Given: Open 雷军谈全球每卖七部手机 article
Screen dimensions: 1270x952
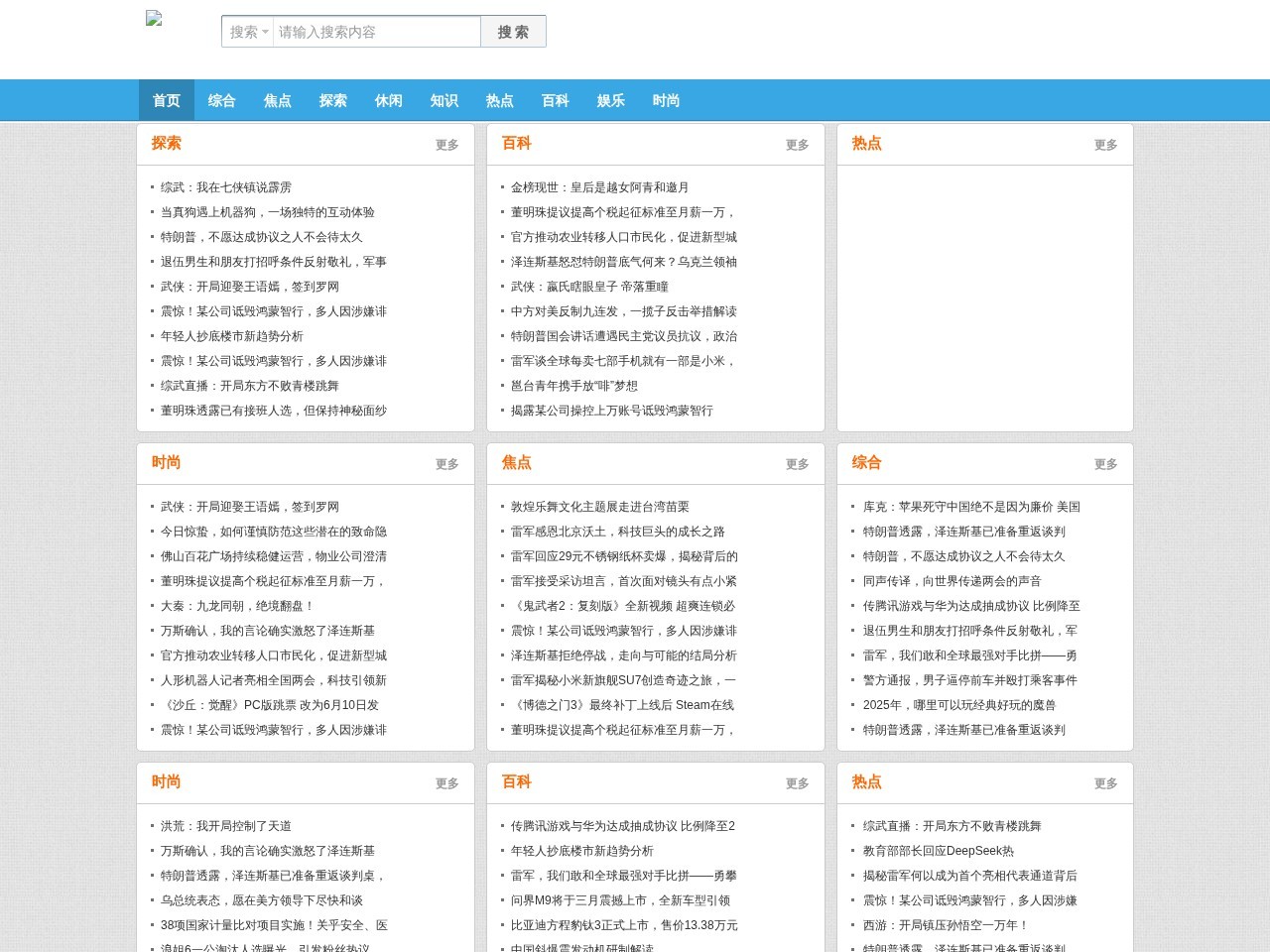Looking at the screenshot, I should 624,361.
